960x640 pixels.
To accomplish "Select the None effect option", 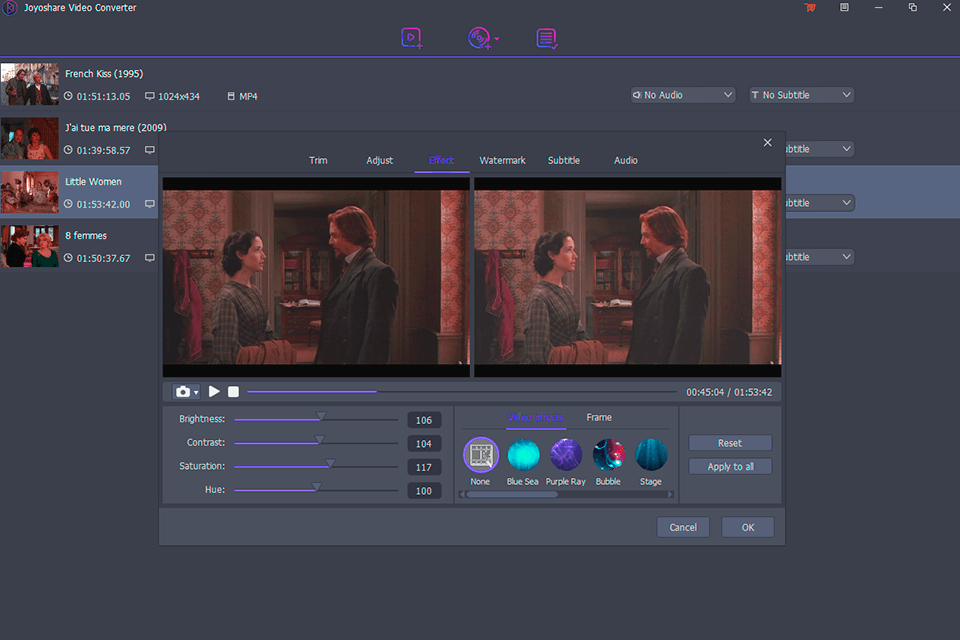I will coord(481,456).
